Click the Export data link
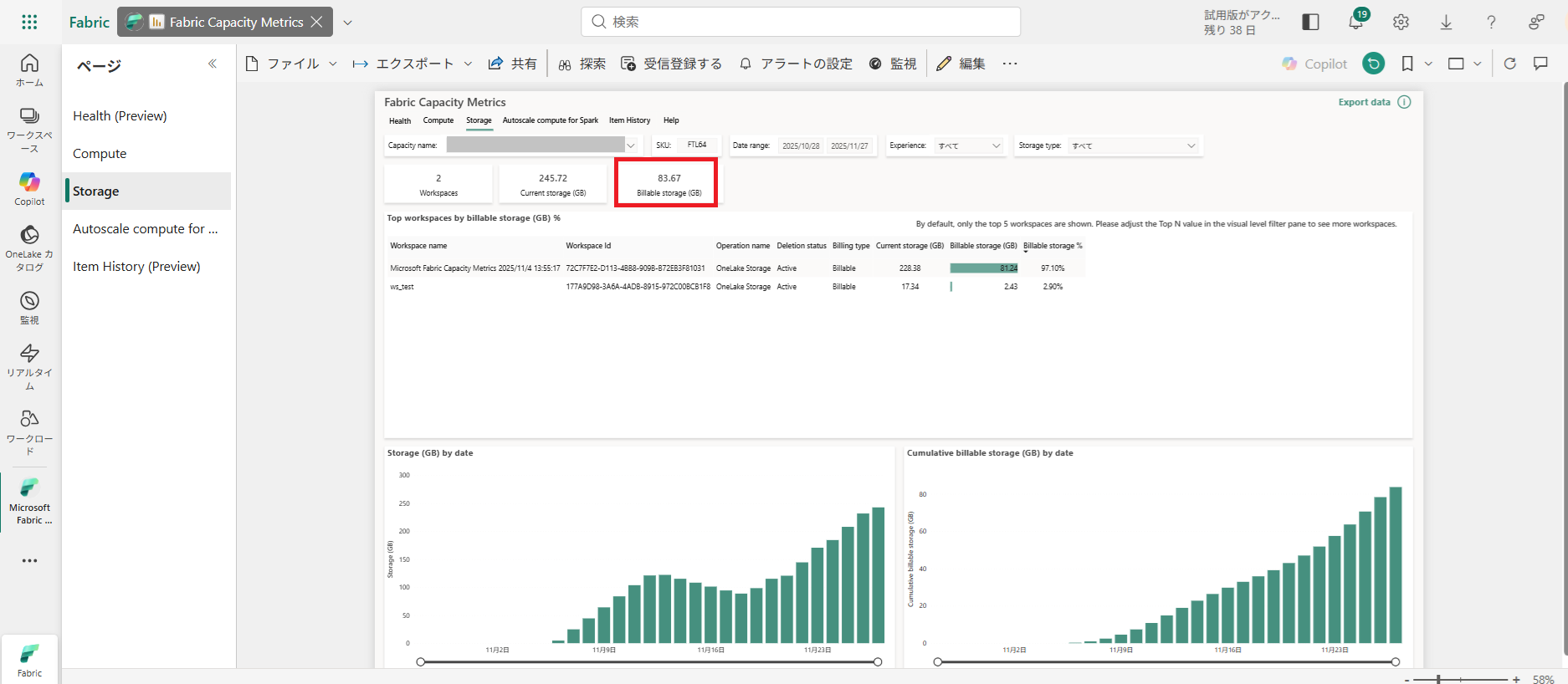 coord(1364,102)
